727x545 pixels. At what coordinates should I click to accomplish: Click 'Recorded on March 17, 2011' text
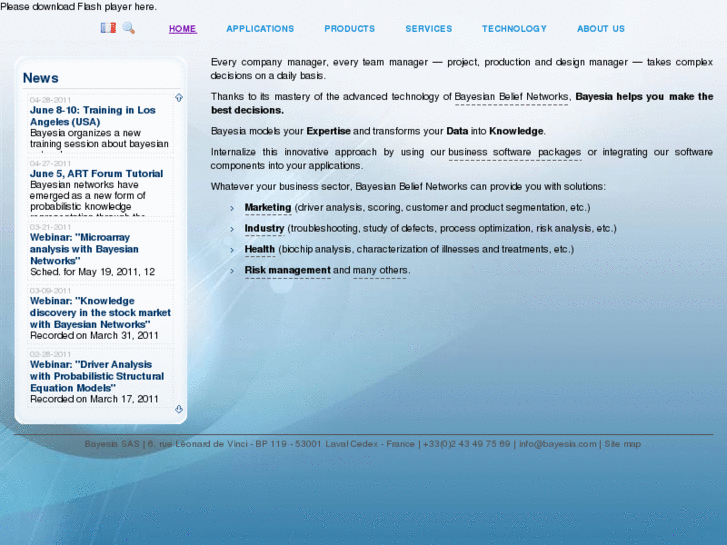pos(94,399)
